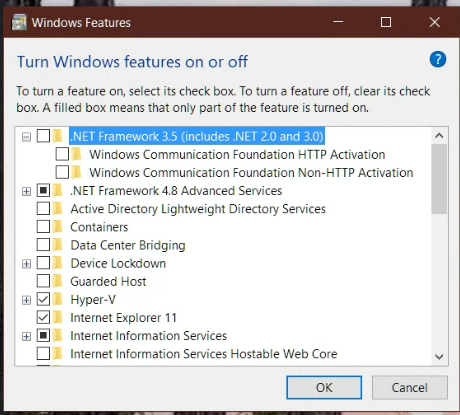The height and width of the screenshot is (415, 460).
Task: Click the folder icon beside Data Center Bridging
Action: 58,245
